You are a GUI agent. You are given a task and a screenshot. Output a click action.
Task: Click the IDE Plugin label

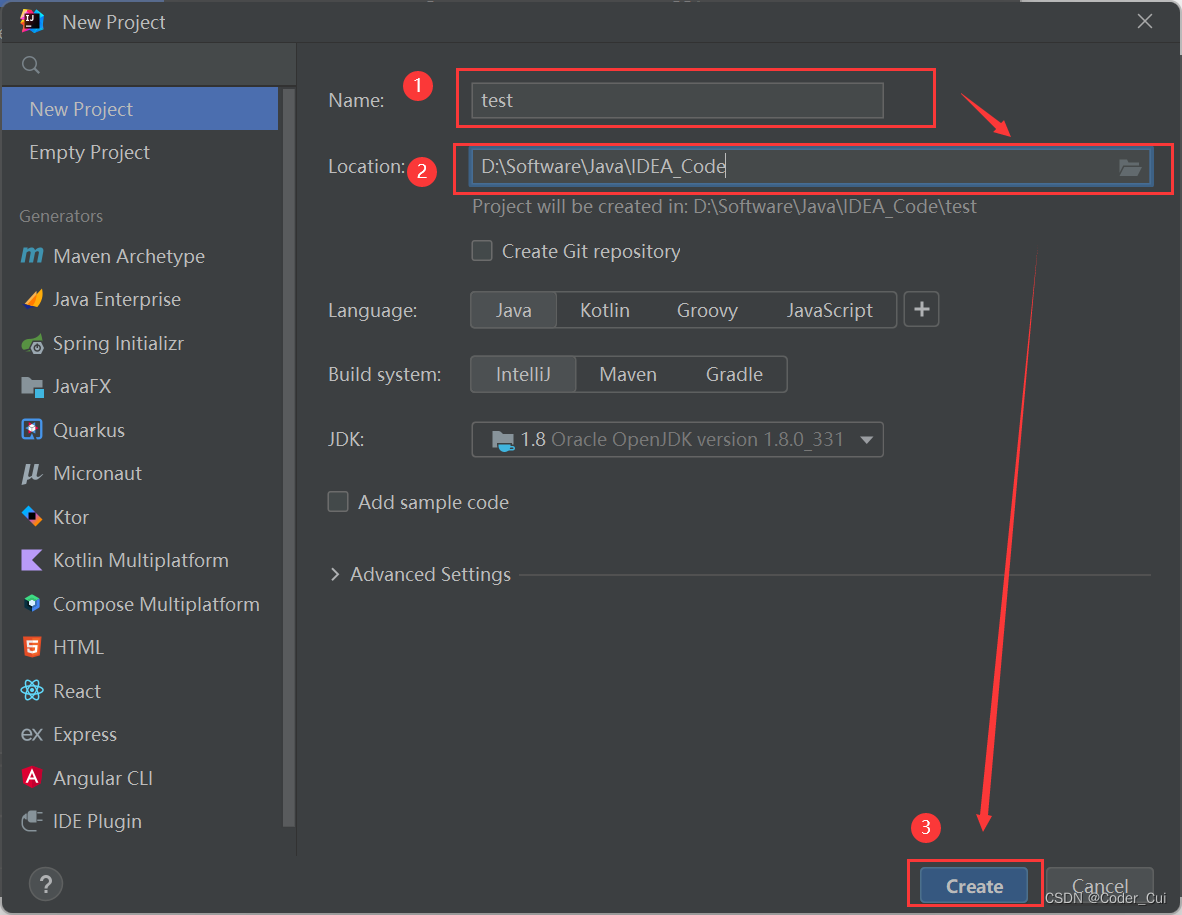[97, 822]
